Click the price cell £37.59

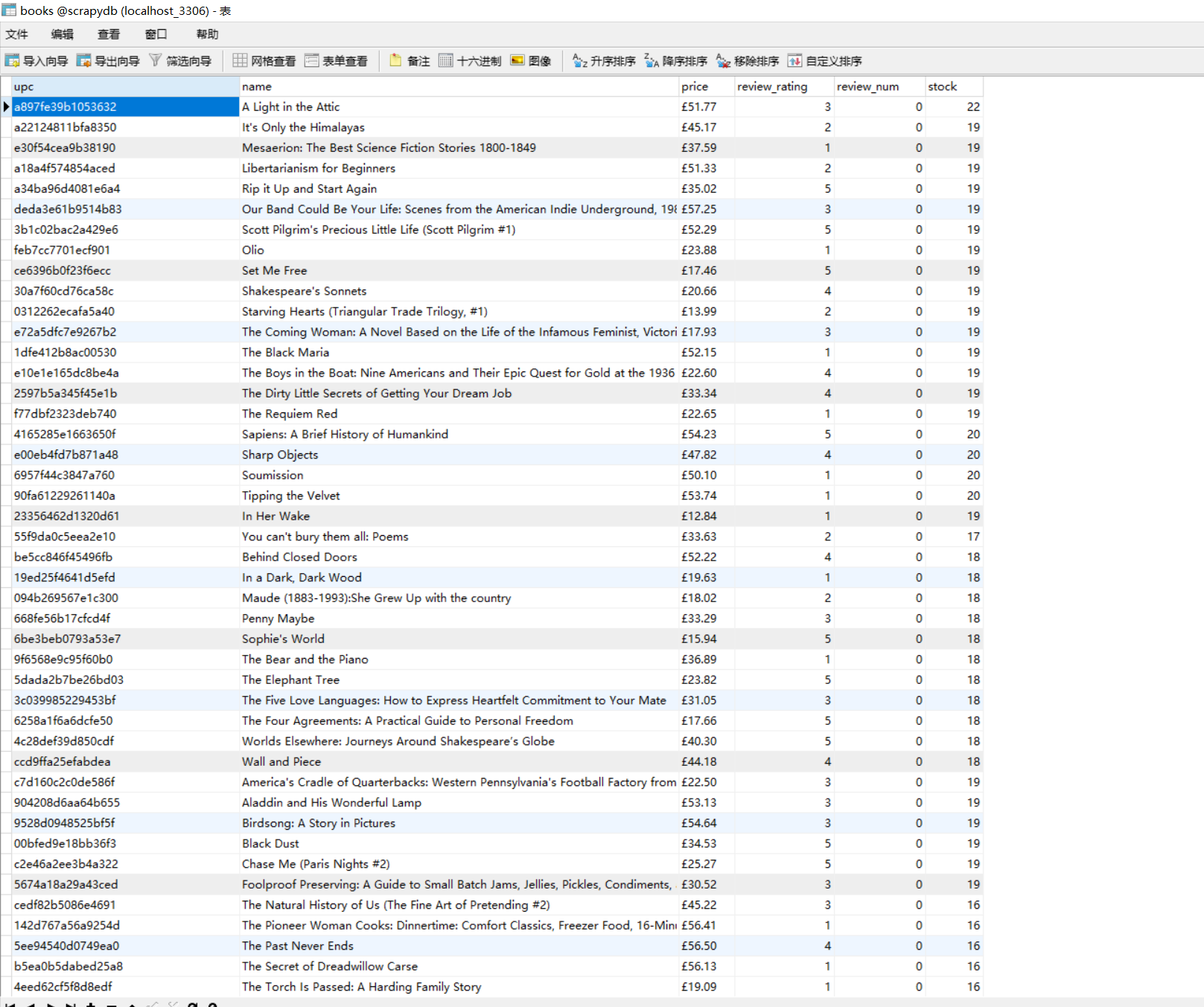coord(707,148)
